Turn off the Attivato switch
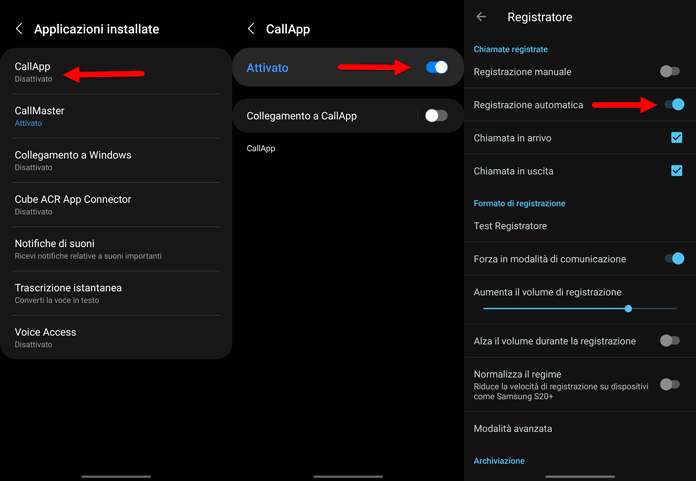This screenshot has width=696, height=481. [437, 67]
